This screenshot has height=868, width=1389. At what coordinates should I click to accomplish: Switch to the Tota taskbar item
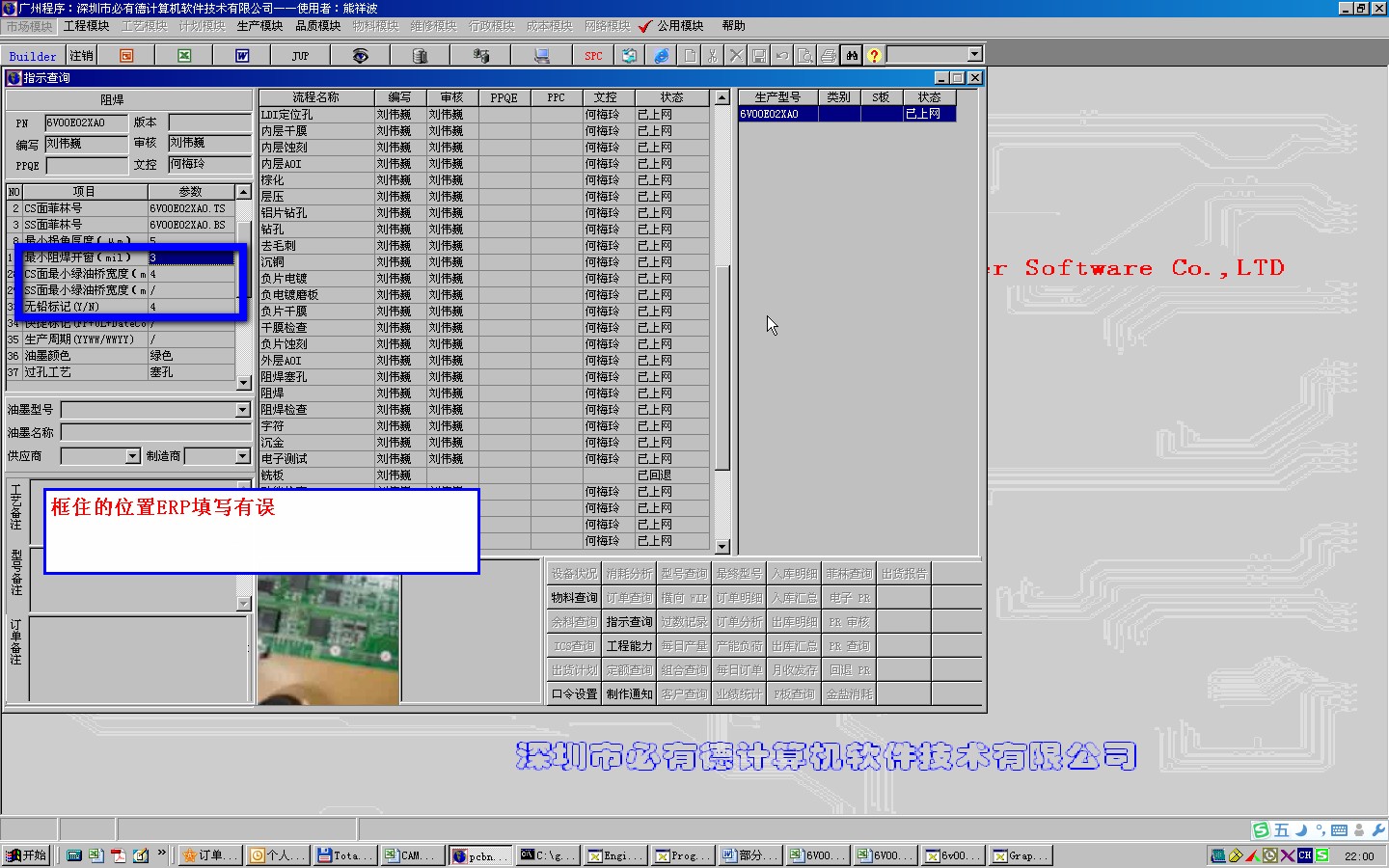pyautogui.click(x=344, y=855)
